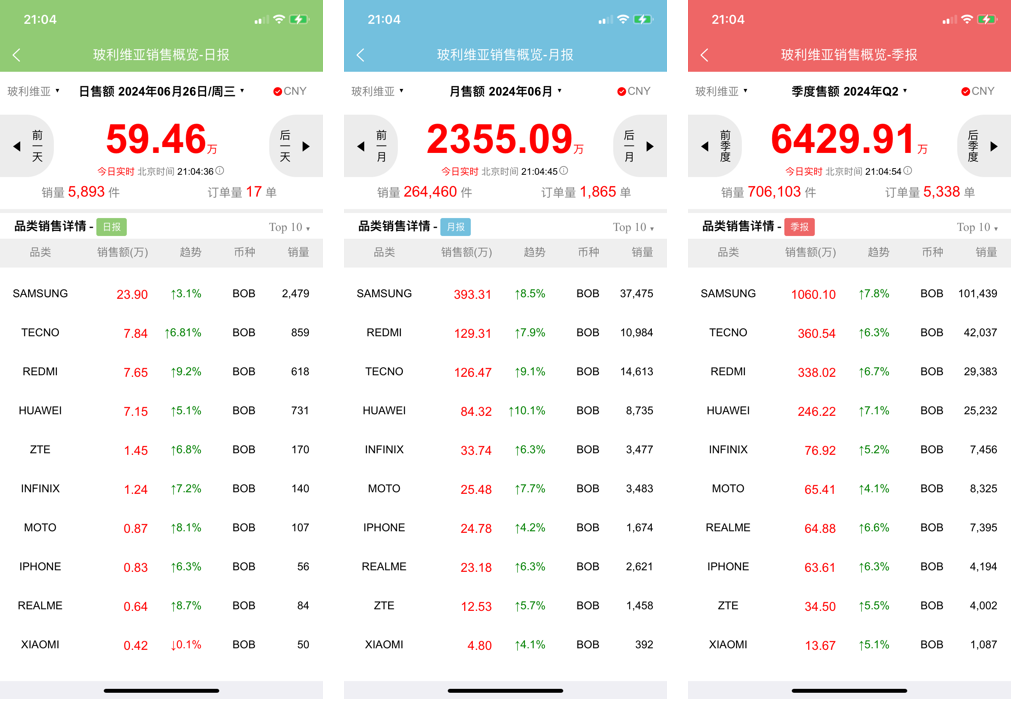
Task: Tap the quarterly total 6429.91万
Action: (849, 140)
